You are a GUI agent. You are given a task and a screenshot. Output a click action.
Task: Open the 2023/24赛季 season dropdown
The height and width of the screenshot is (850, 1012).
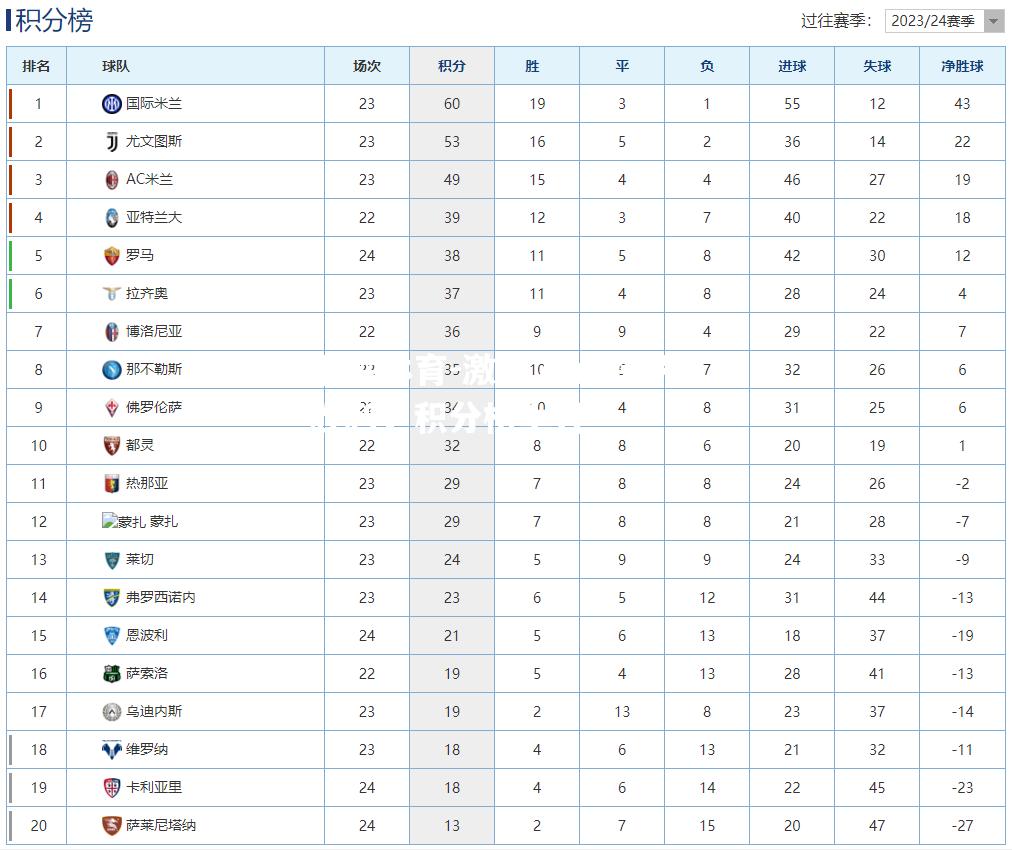coord(945,21)
